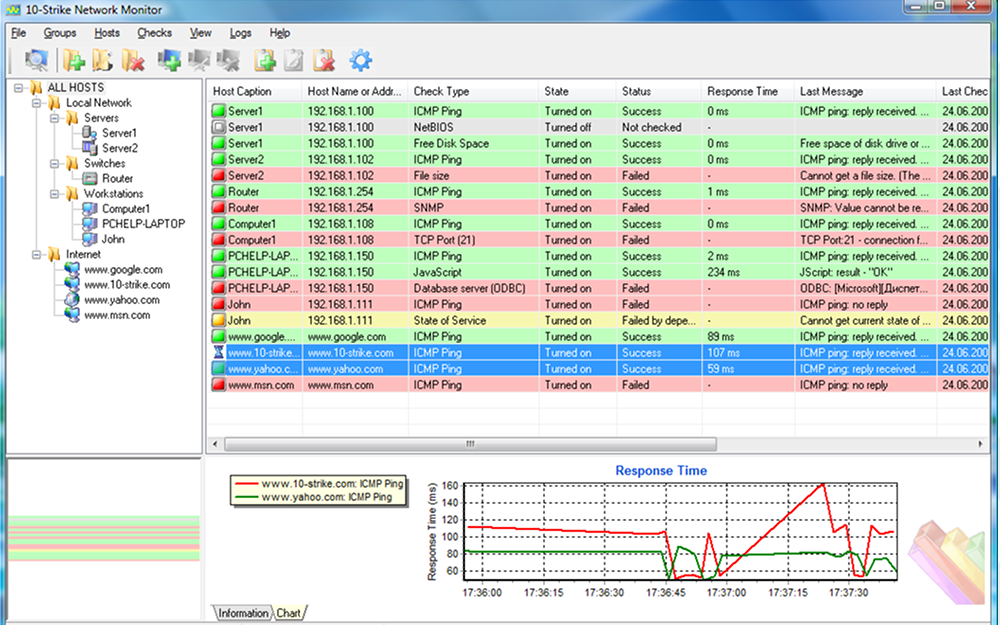Switch to the Information tab
1000x625 pixels.
click(243, 613)
